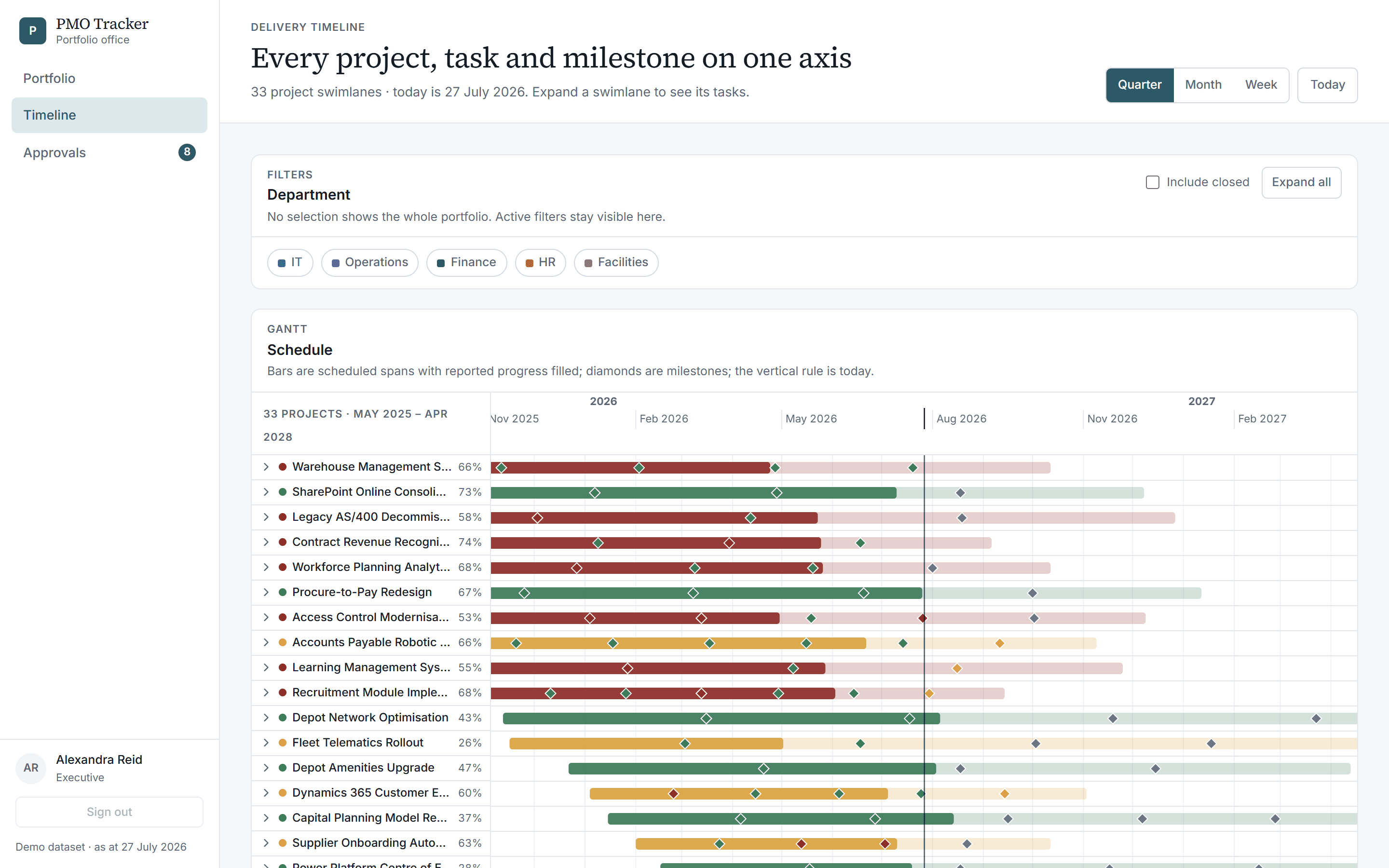Click the green status dot for SharePoint Online
The height and width of the screenshot is (868, 1389).
tap(283, 492)
